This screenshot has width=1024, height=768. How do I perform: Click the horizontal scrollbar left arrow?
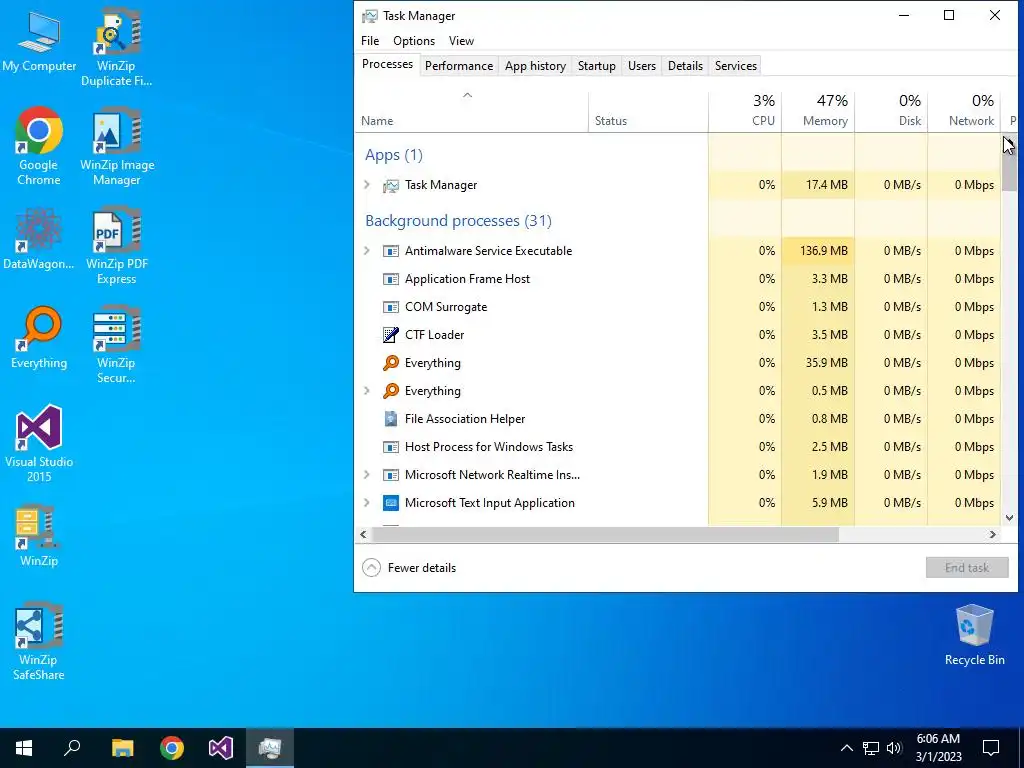[363, 534]
